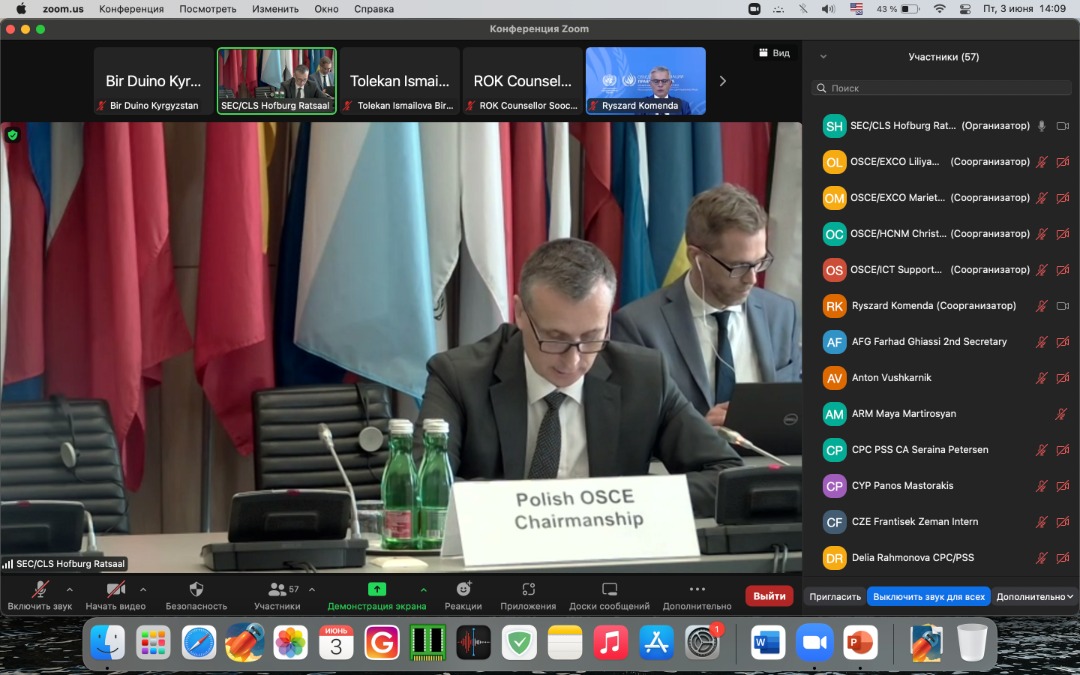The width and height of the screenshot is (1080, 675).
Task: Open the Participants panel button
Action: 277,596
